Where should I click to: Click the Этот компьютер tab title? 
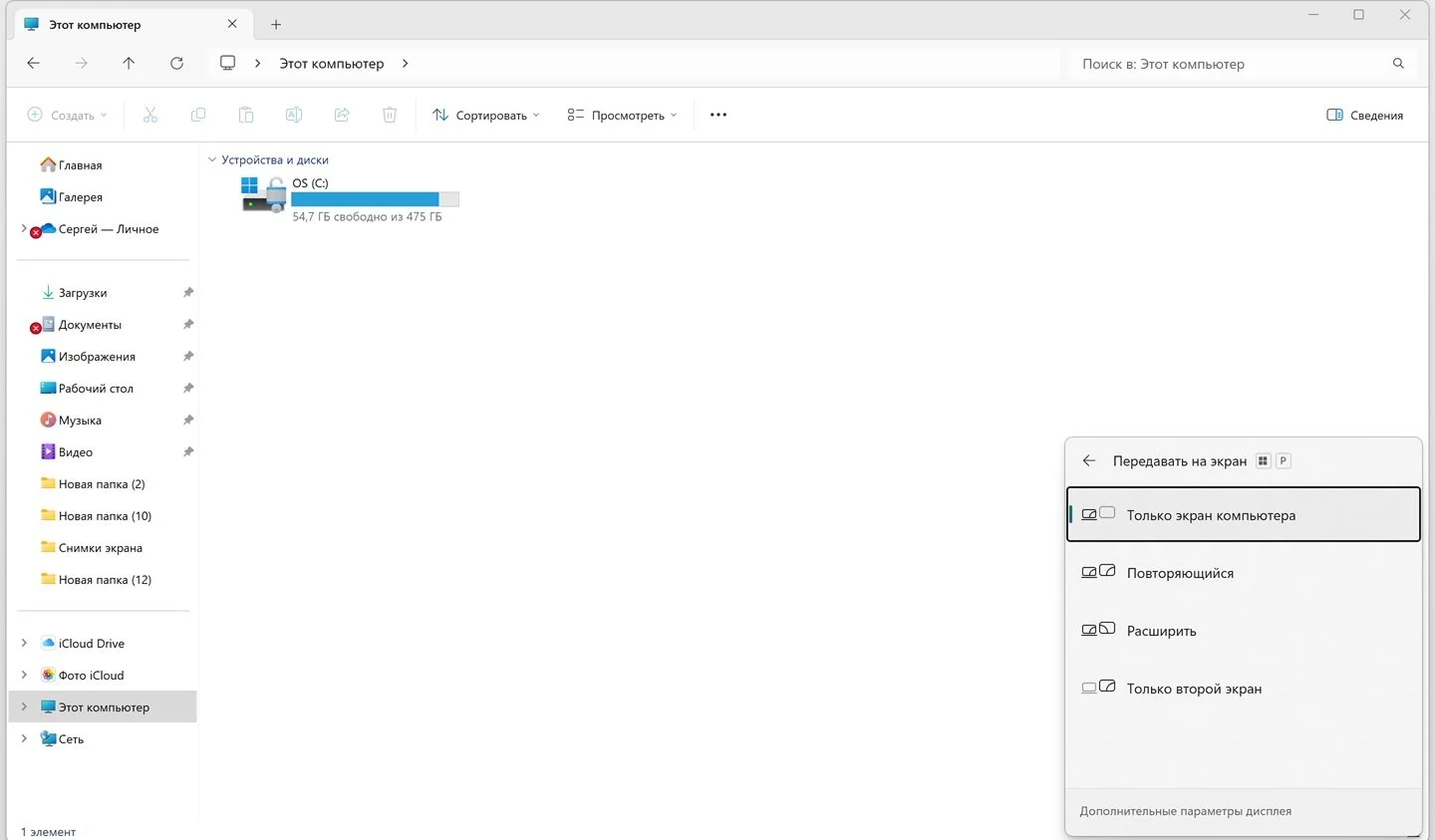tap(95, 24)
